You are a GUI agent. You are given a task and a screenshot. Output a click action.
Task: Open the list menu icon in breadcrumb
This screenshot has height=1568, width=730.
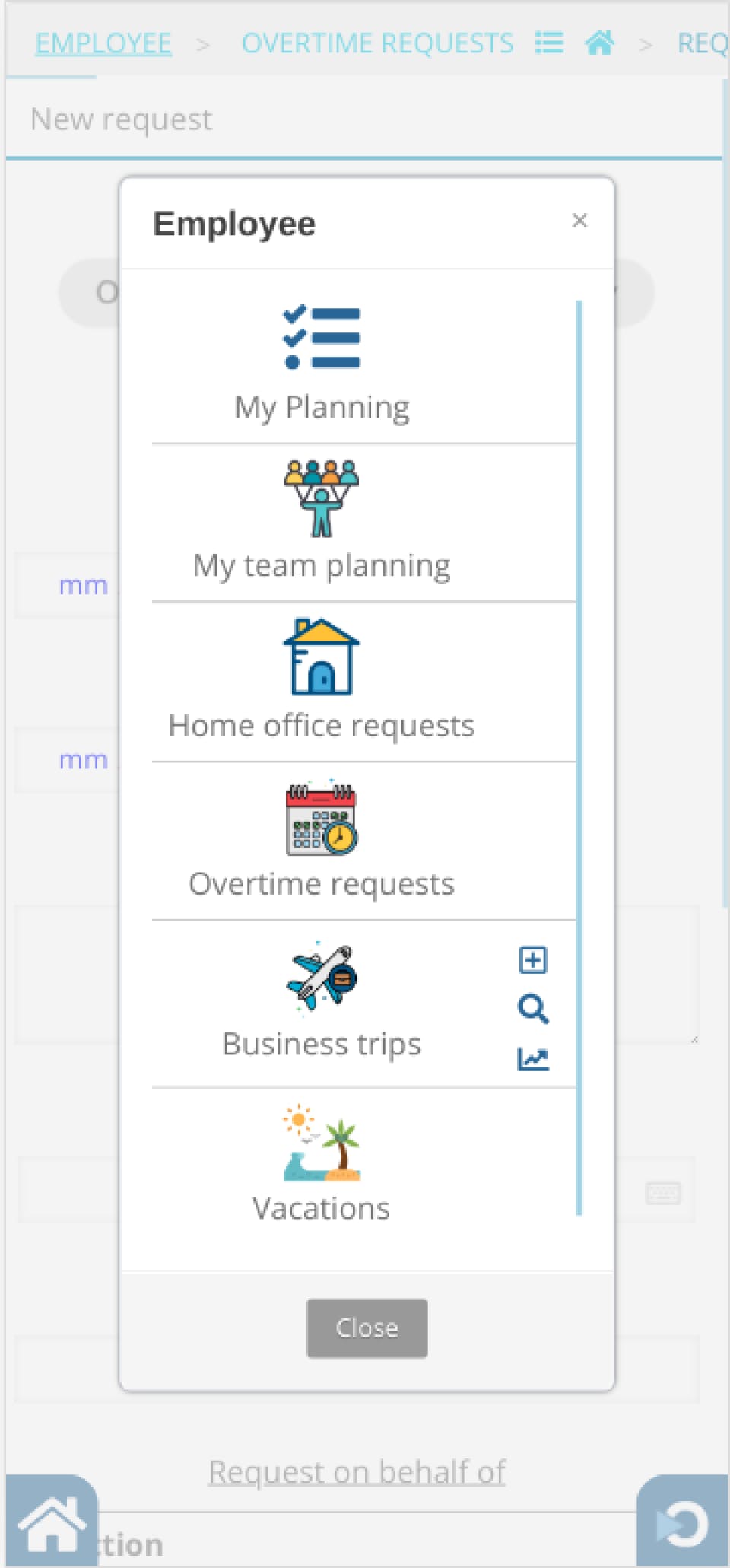point(549,43)
